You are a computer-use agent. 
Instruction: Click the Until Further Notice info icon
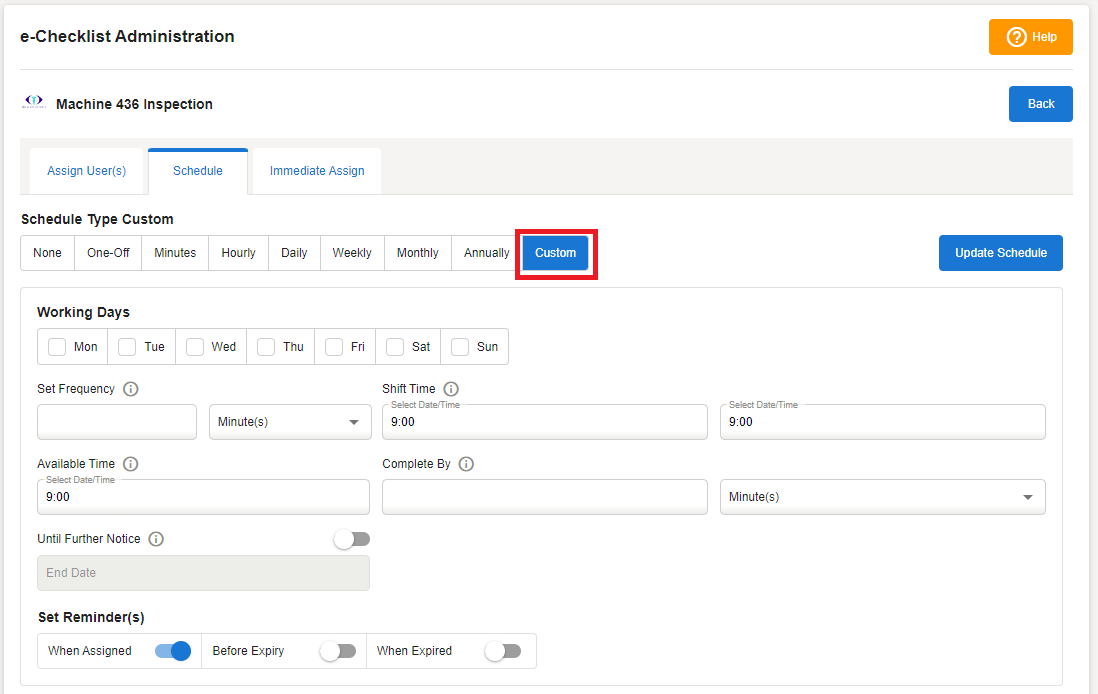(156, 539)
